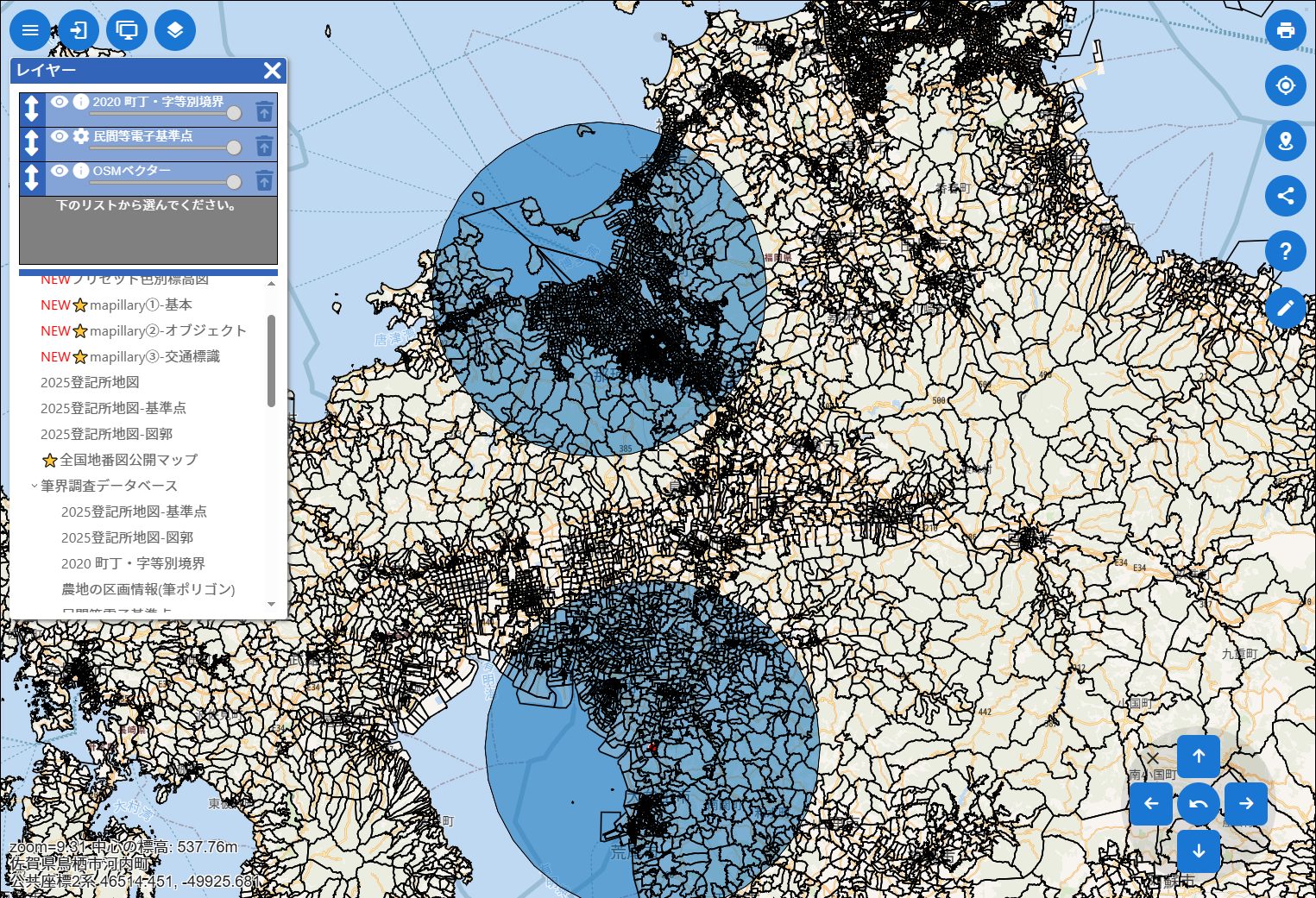Click the print button
Viewport: 1316px width, 898px height.
tap(1285, 30)
